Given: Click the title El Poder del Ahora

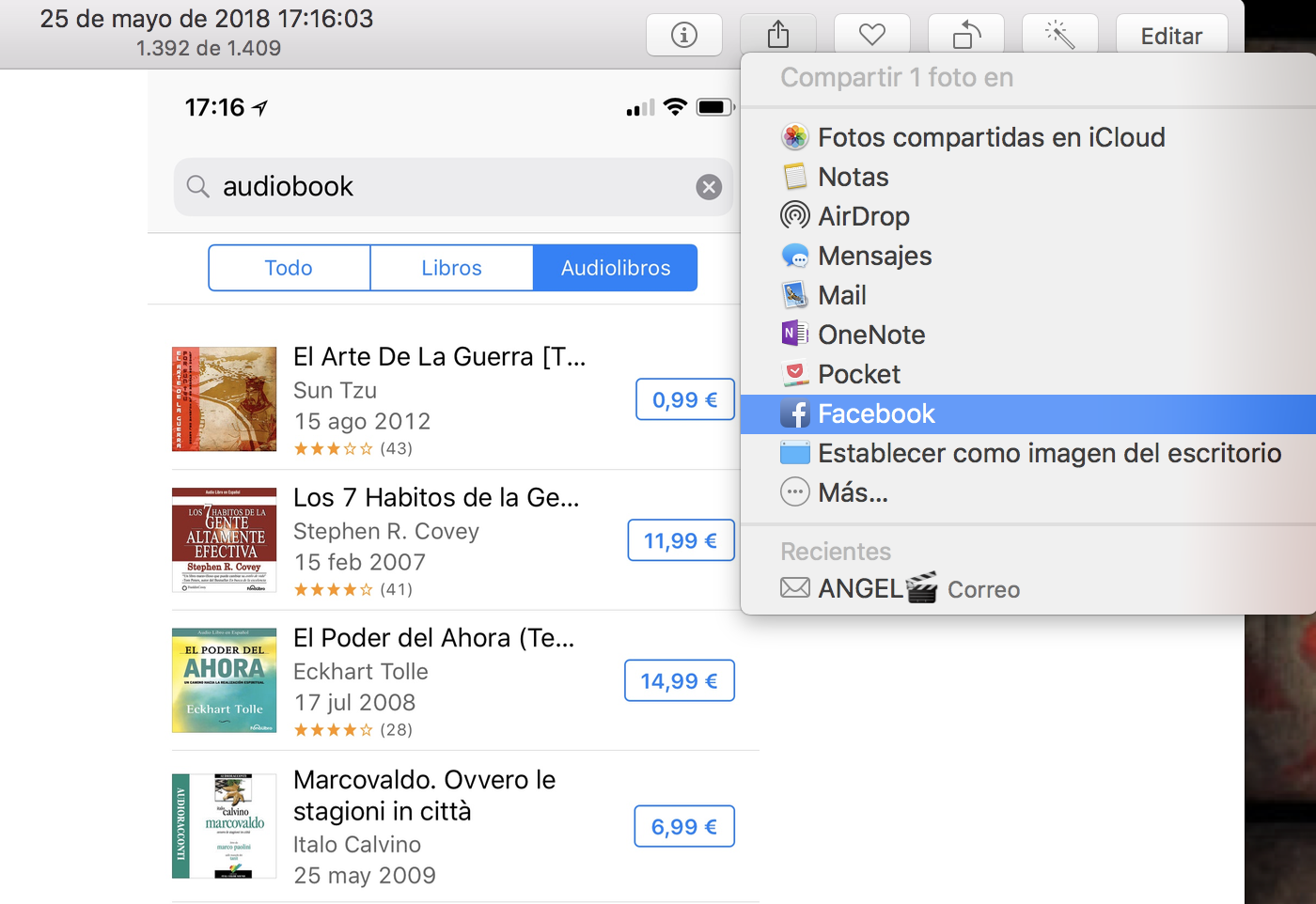Looking at the screenshot, I should click(x=434, y=638).
